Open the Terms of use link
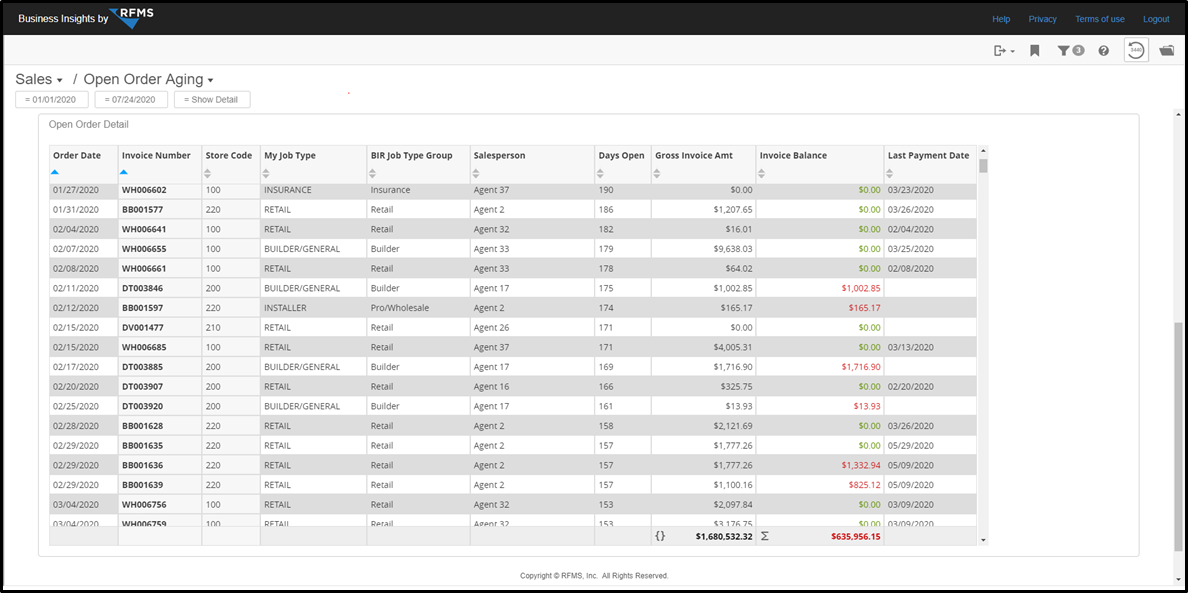The height and width of the screenshot is (593, 1188). [1100, 19]
